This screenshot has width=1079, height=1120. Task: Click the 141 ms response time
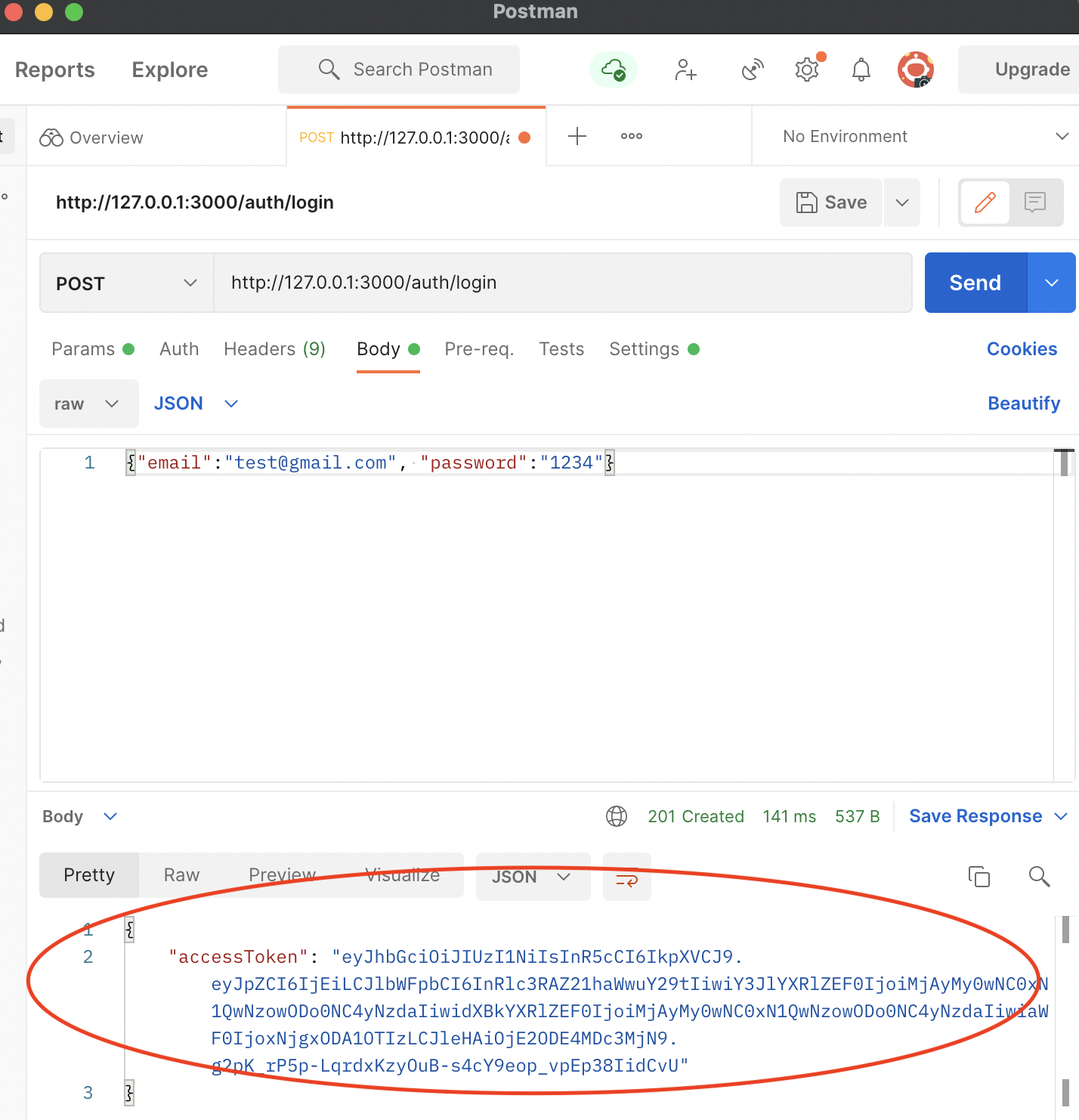coord(790,816)
